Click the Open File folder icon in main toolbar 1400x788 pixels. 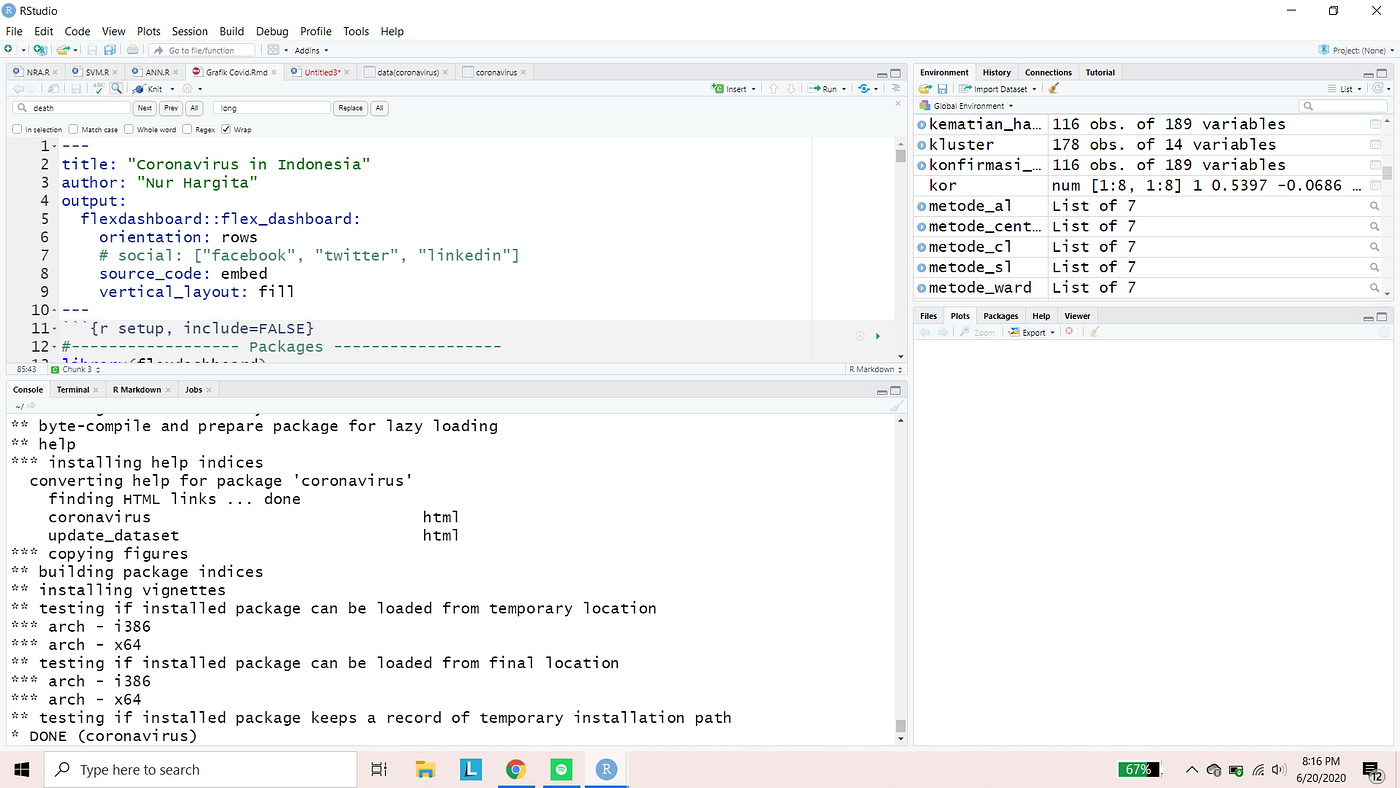click(x=64, y=50)
